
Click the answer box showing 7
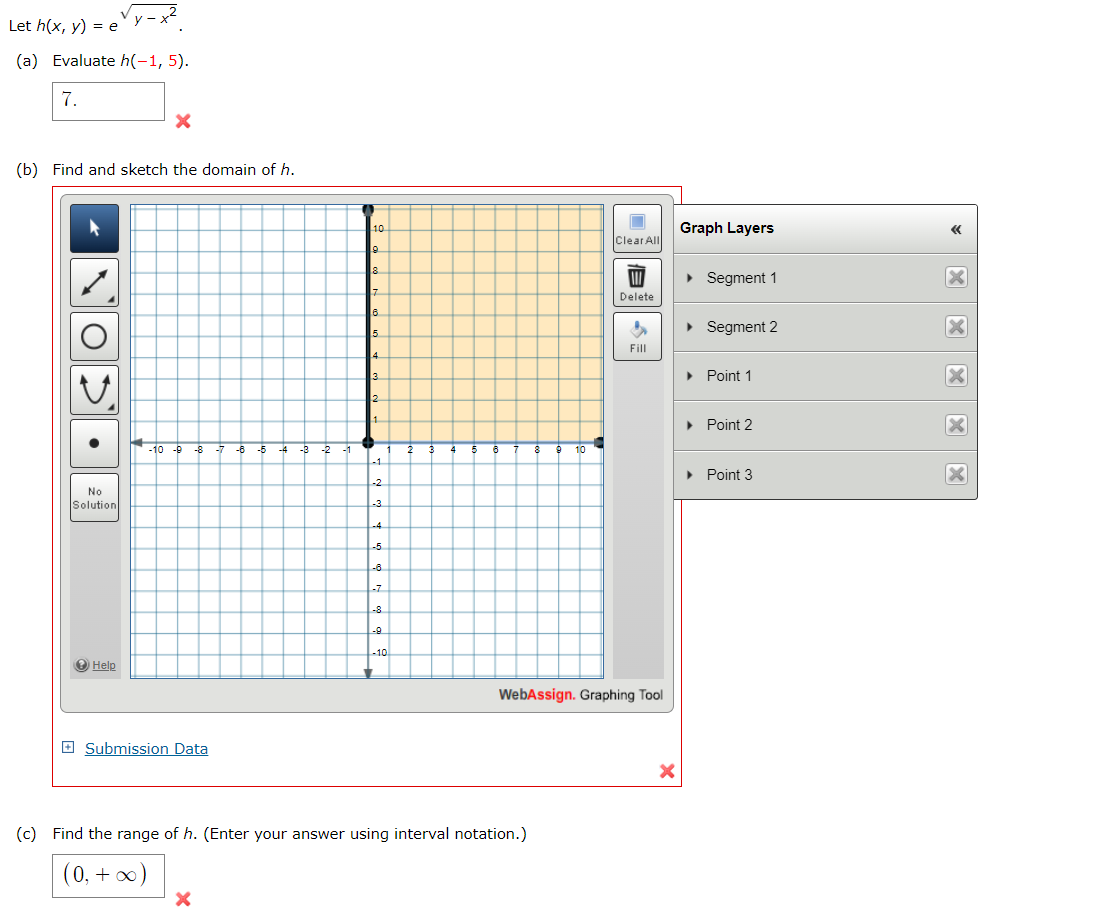click(107, 101)
